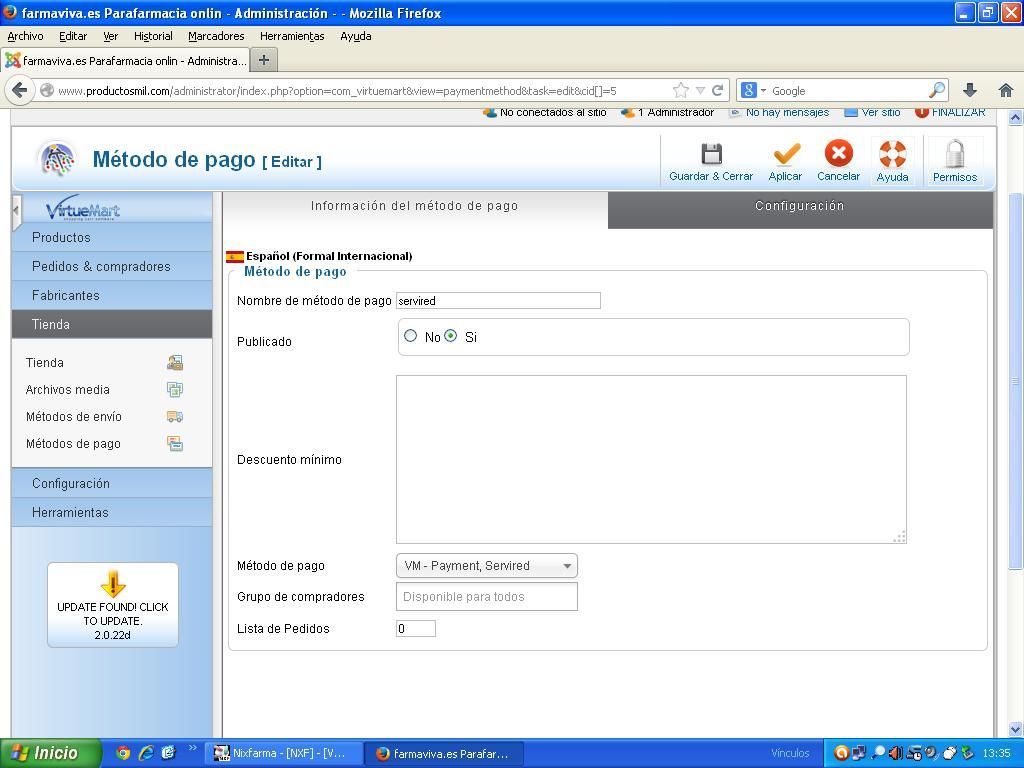This screenshot has width=1024, height=768.
Task: Click the page vertical scrollbar down arrow
Action: point(1016,729)
